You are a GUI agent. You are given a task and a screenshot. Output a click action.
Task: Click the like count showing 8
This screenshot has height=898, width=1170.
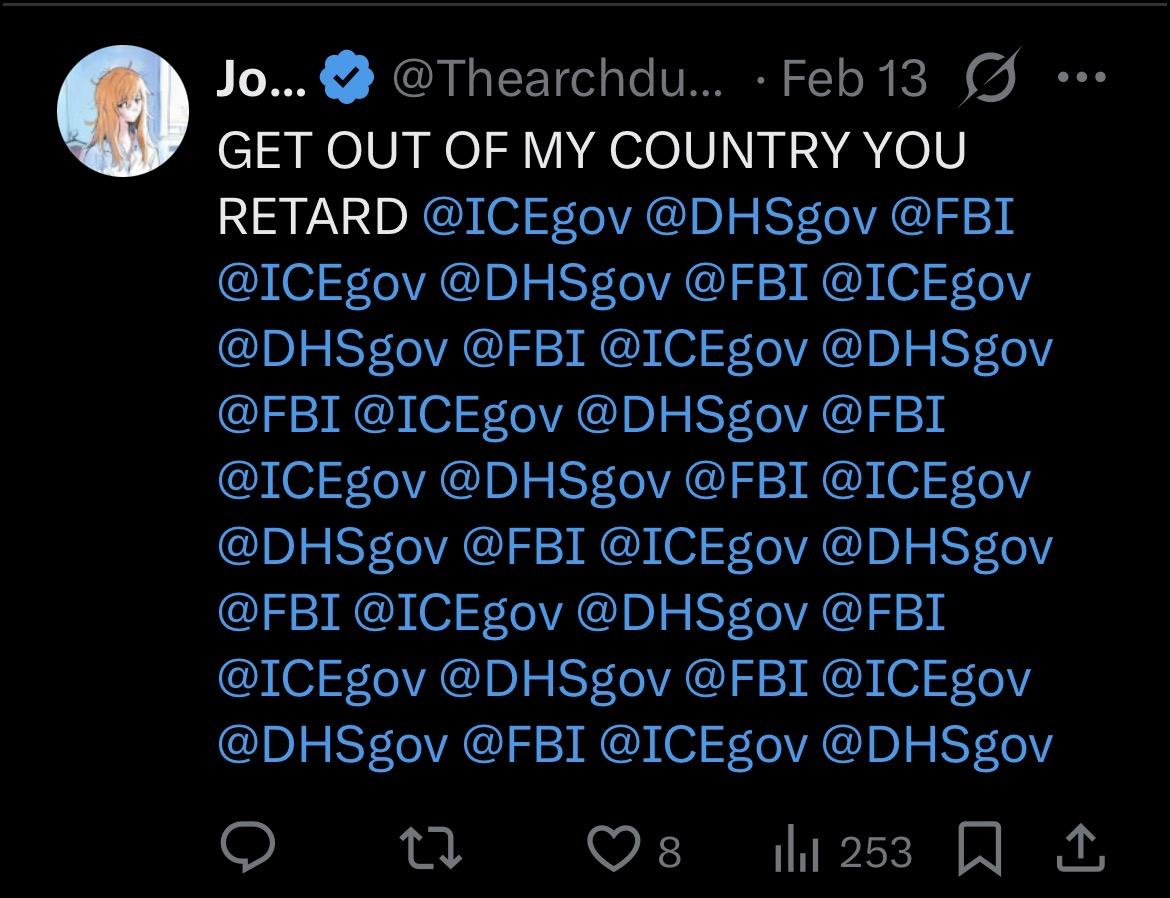[669, 852]
